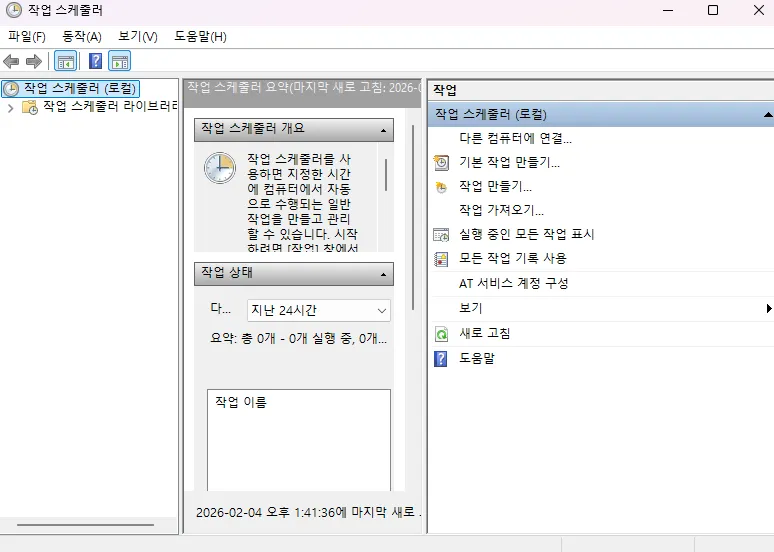Select 작업 스케줄러 라이브러리 tree item
774x552 pixels.
point(110,106)
